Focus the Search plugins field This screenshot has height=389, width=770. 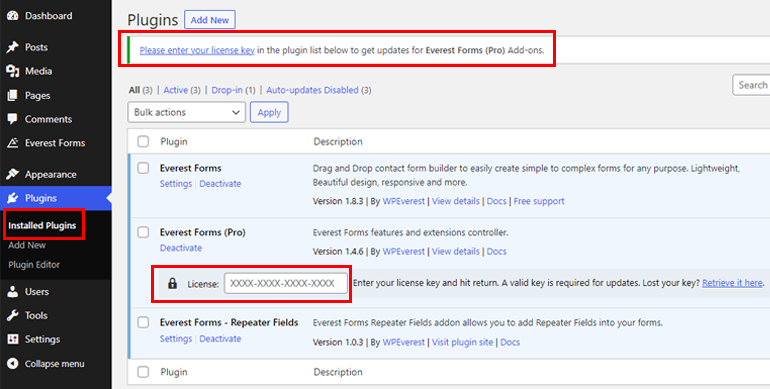751,85
